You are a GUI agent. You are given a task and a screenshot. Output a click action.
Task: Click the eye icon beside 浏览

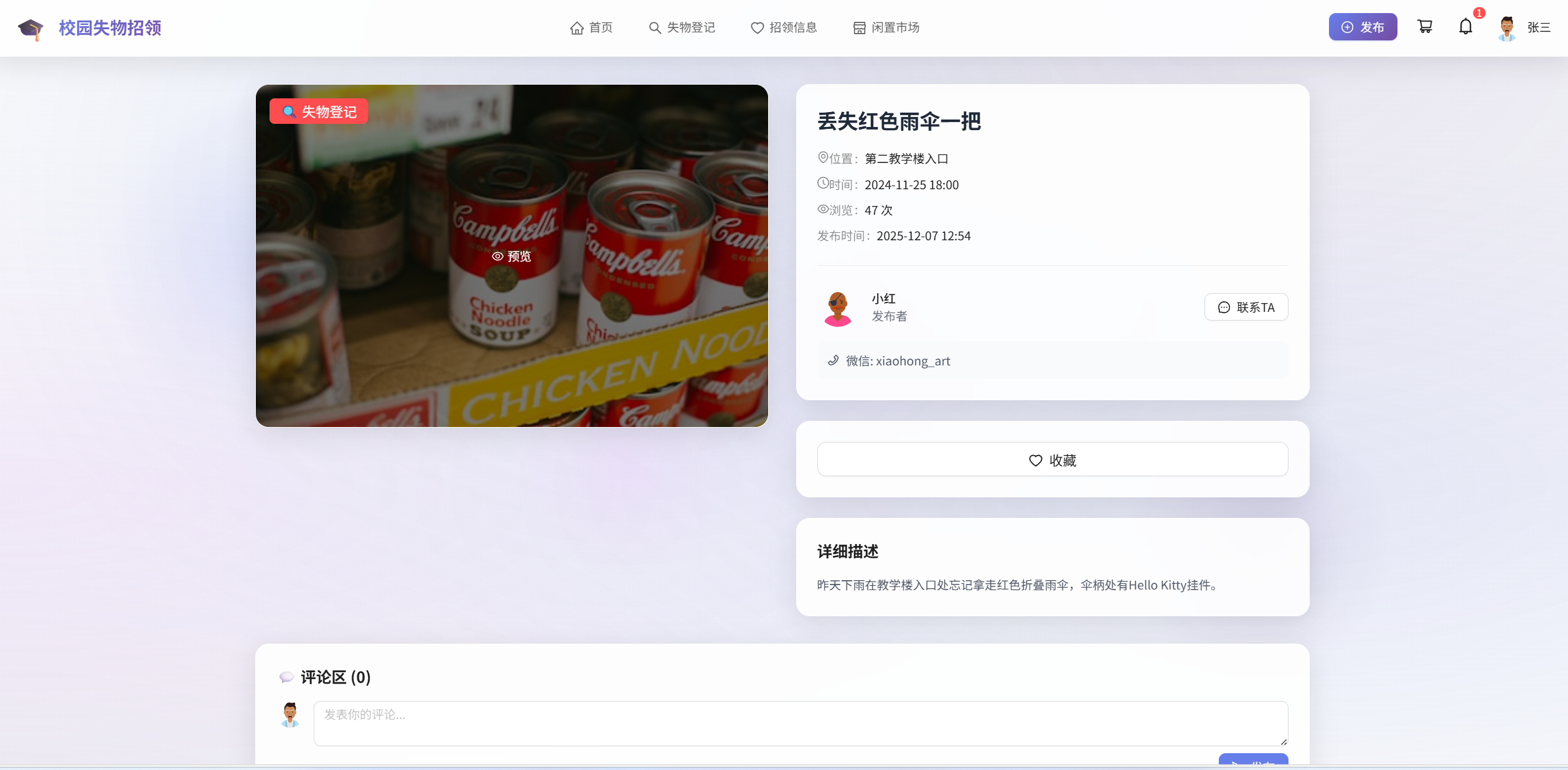click(x=823, y=209)
